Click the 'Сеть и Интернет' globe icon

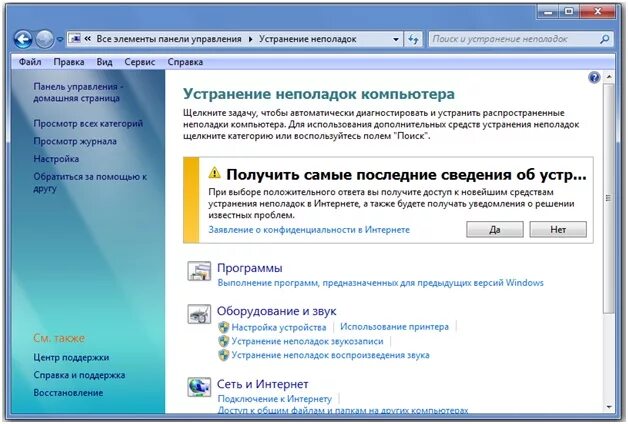(199, 387)
